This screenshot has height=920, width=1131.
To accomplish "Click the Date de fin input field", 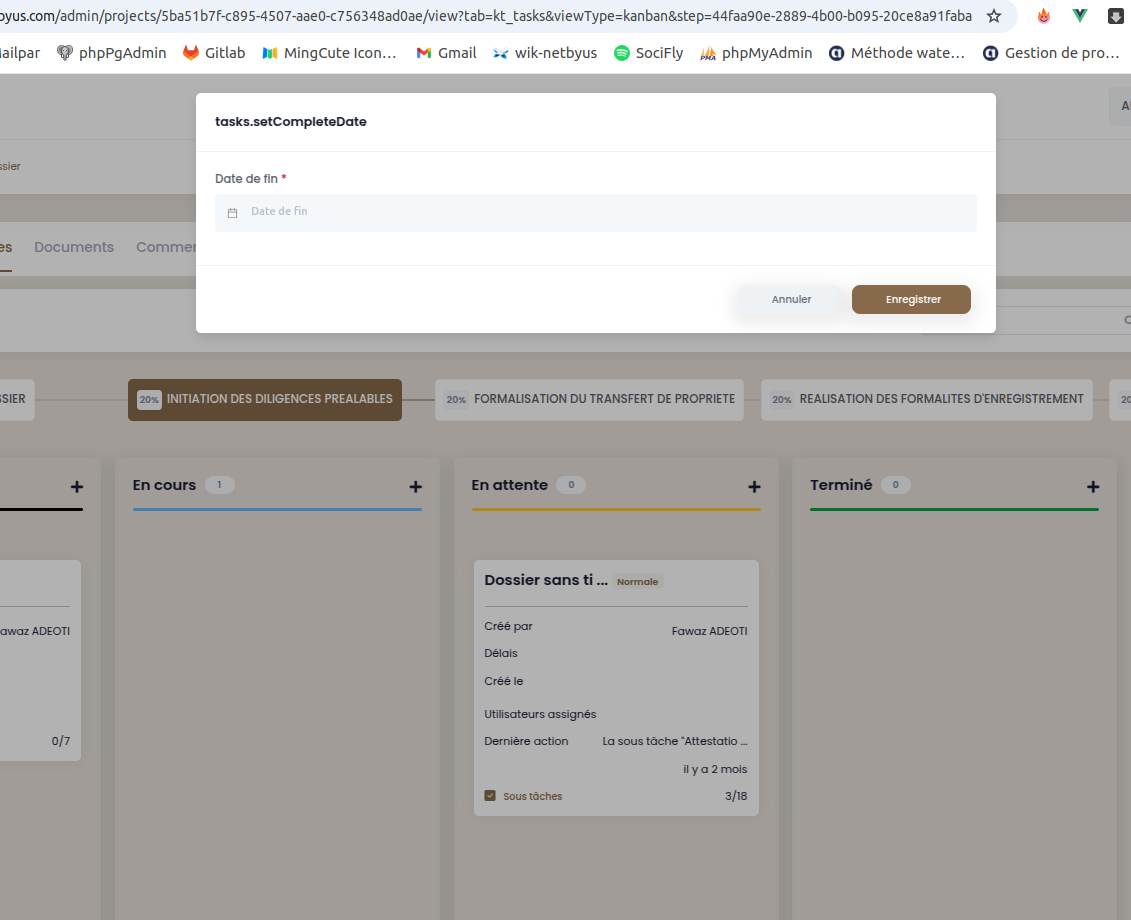I will click(x=596, y=212).
